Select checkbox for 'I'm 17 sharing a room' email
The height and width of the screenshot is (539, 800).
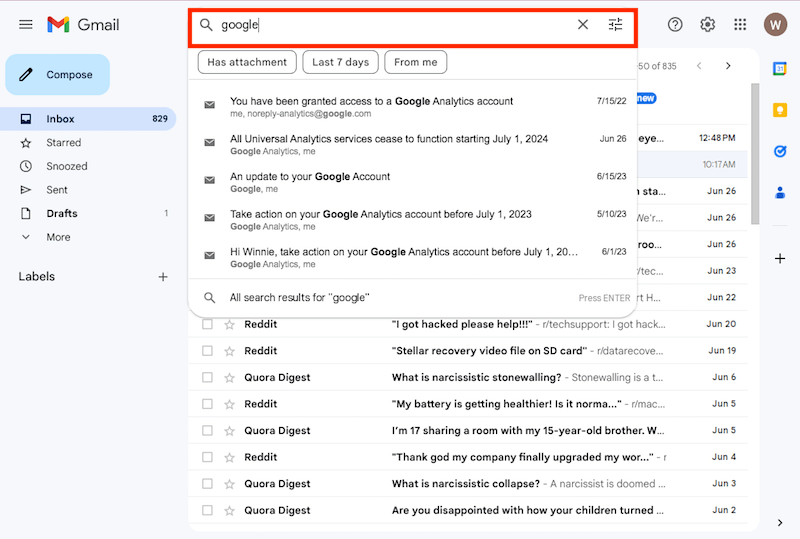pos(207,430)
